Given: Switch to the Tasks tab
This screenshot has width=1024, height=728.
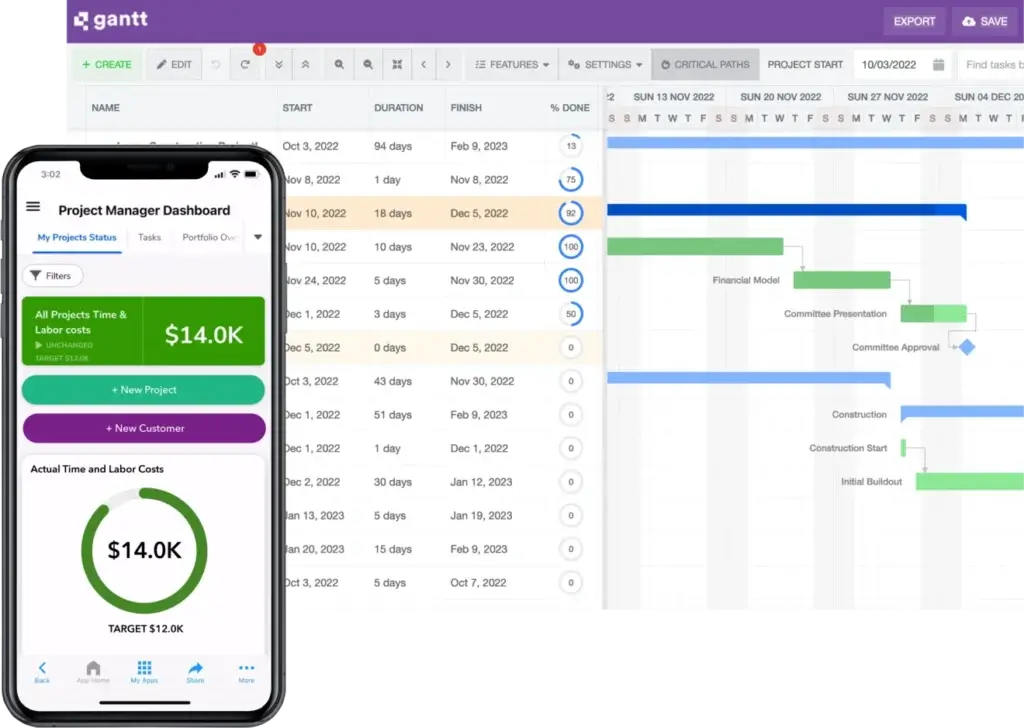Looking at the screenshot, I should click(x=149, y=238).
